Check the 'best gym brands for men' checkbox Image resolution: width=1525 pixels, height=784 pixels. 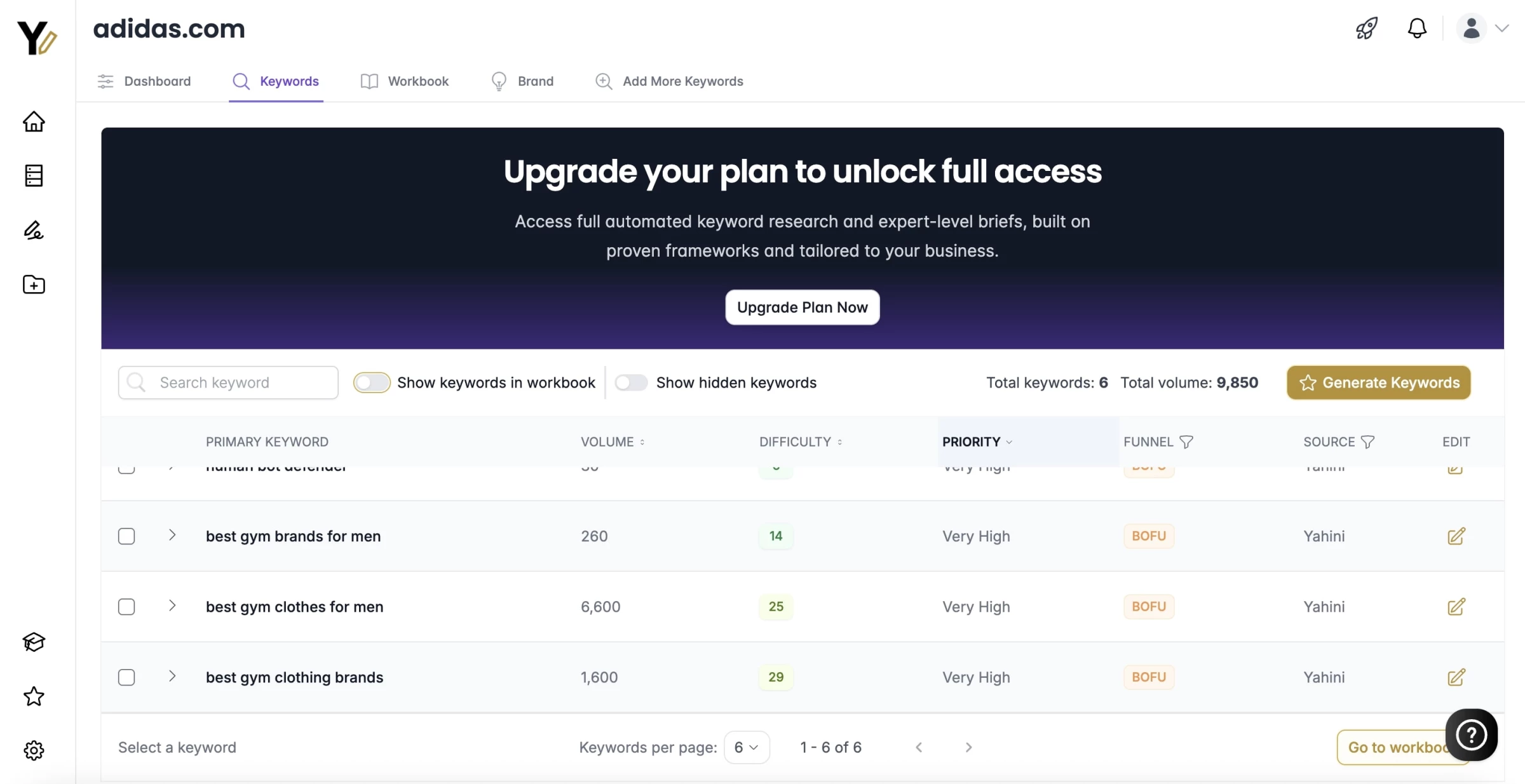coord(126,536)
